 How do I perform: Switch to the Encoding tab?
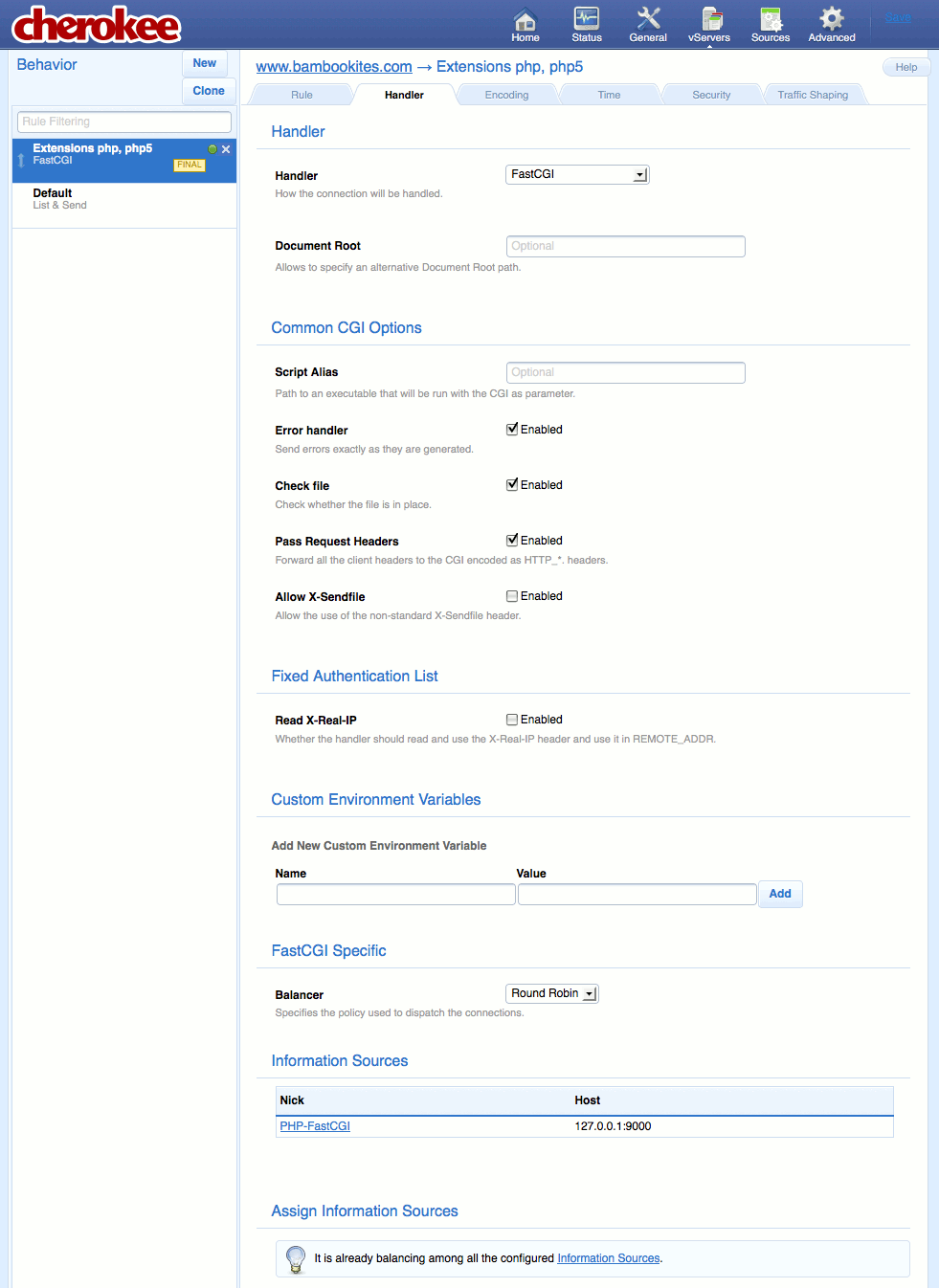tap(506, 94)
